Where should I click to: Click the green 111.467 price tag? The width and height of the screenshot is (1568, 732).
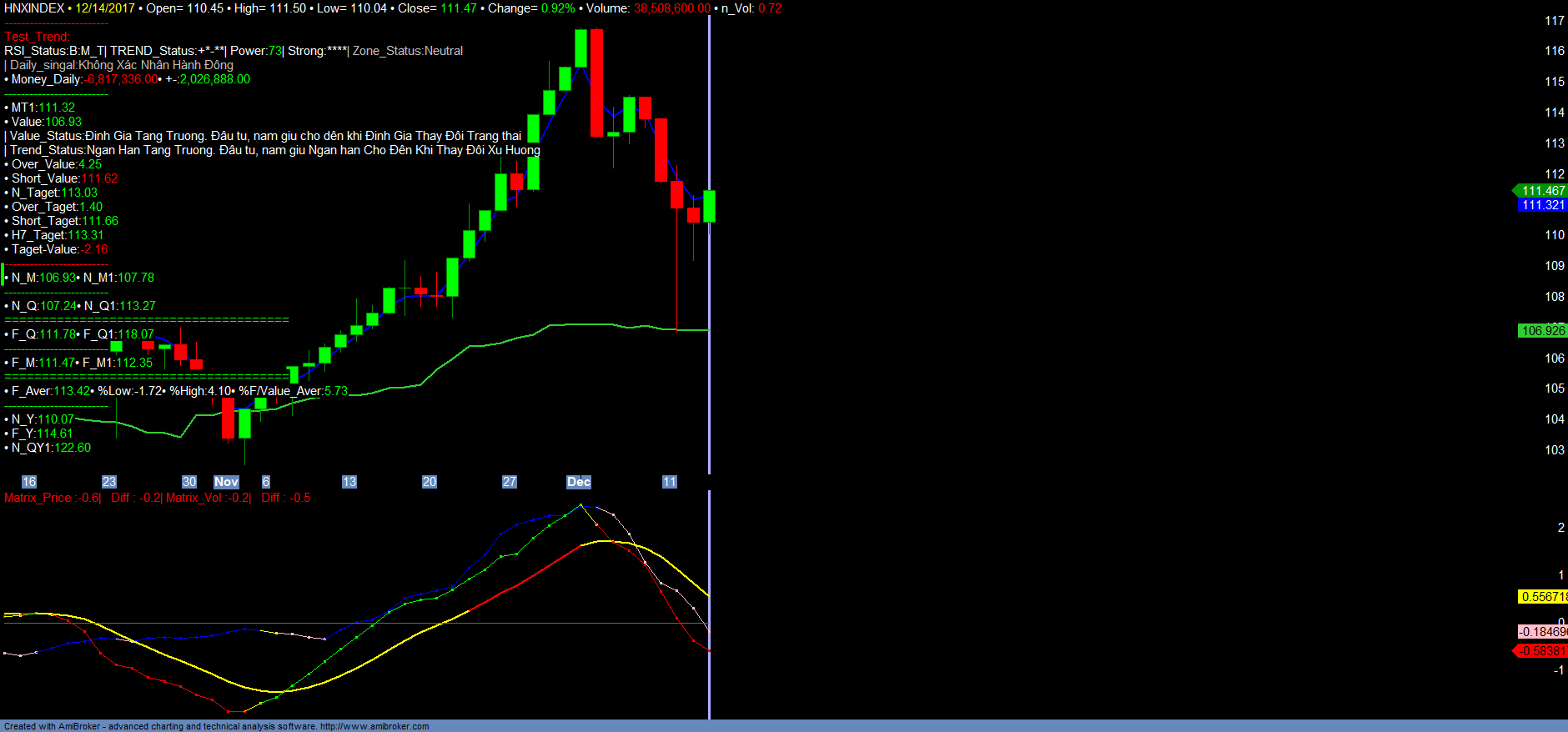click(1542, 191)
